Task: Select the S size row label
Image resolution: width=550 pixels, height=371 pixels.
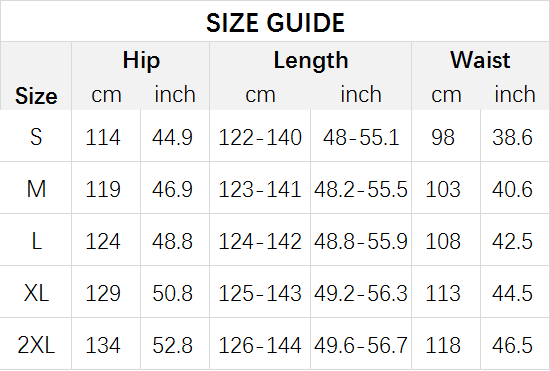Action: click(36, 137)
